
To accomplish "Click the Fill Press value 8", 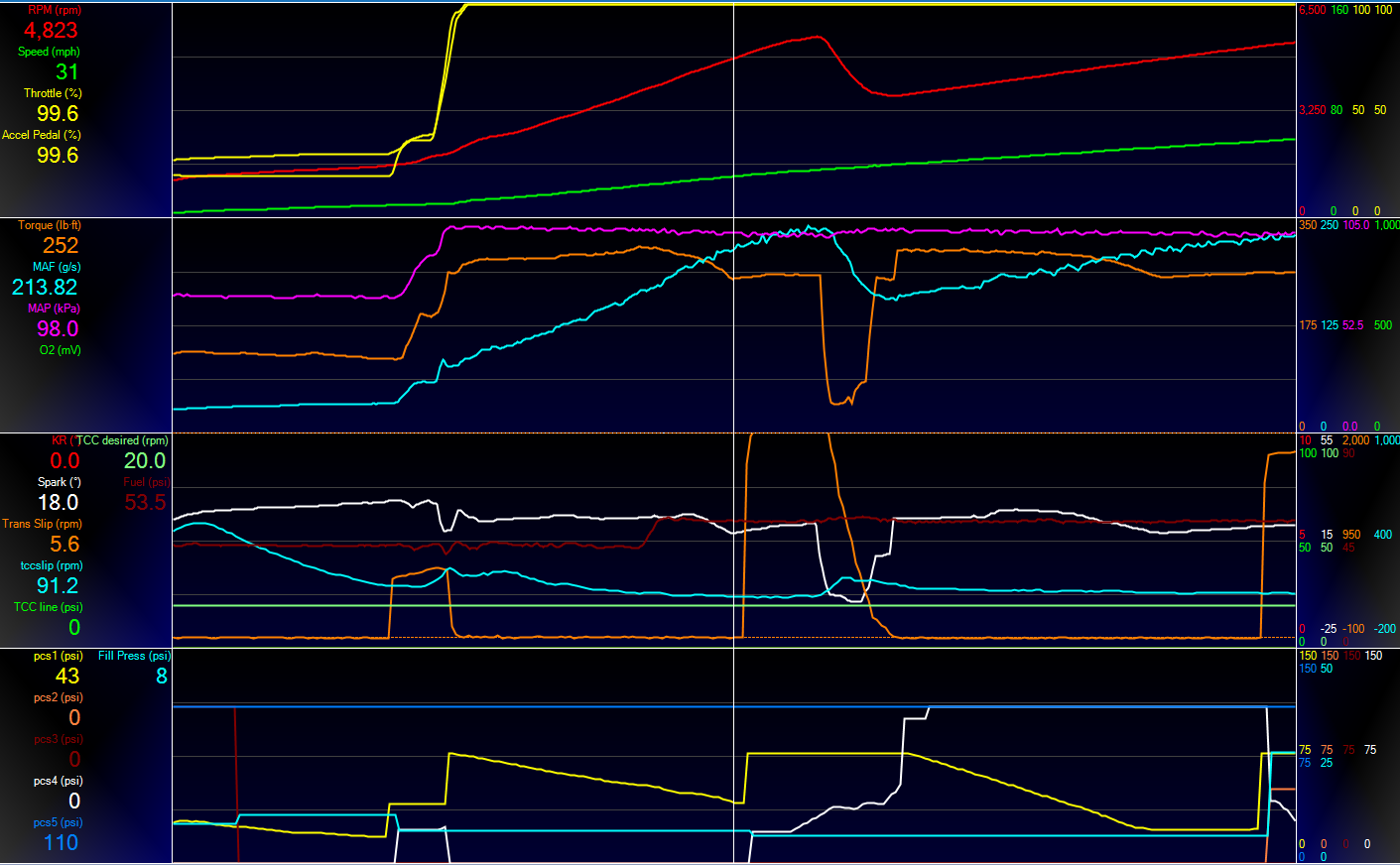I will tap(162, 676).
